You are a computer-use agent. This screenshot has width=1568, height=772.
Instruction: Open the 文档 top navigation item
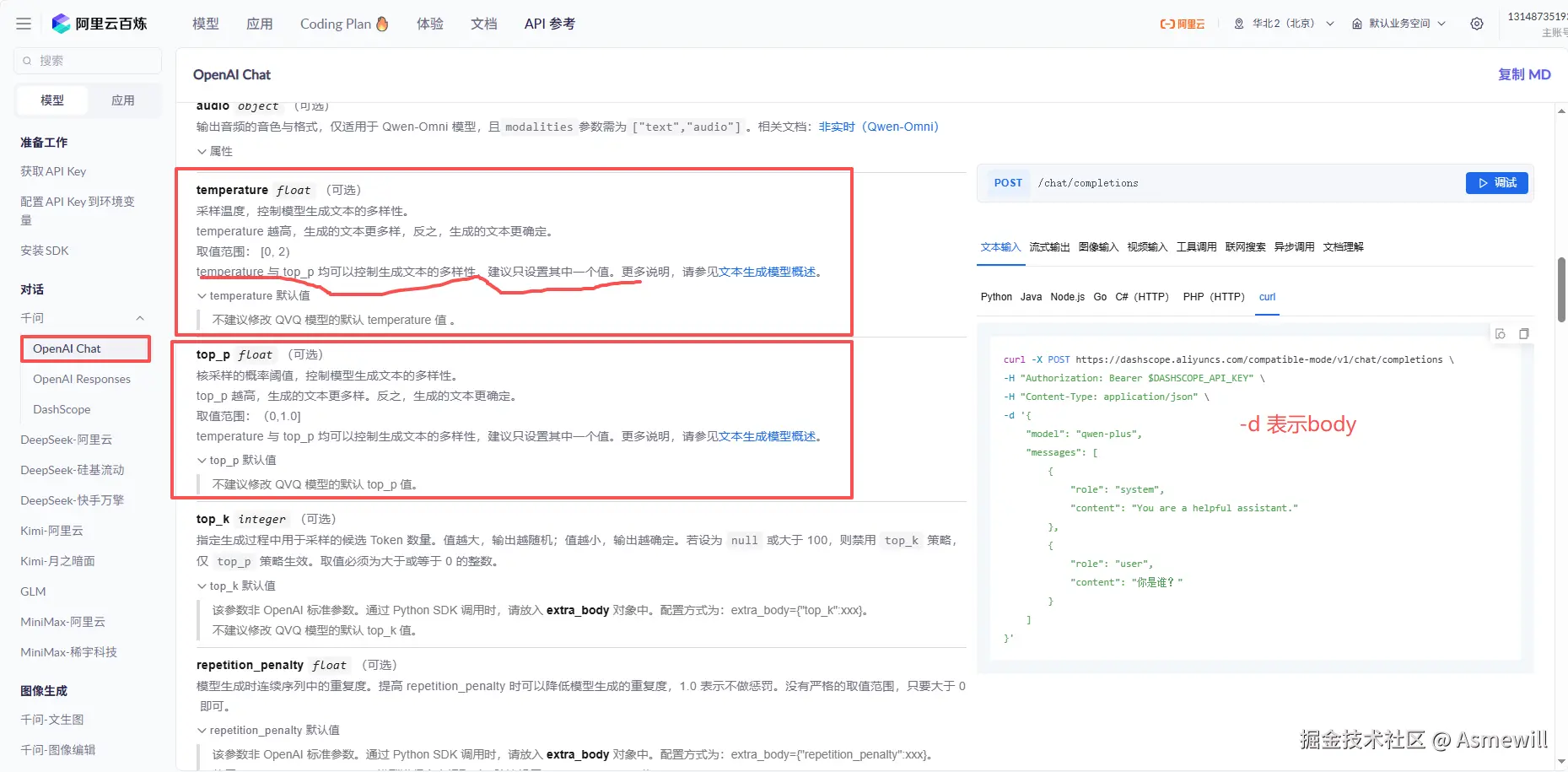(484, 24)
